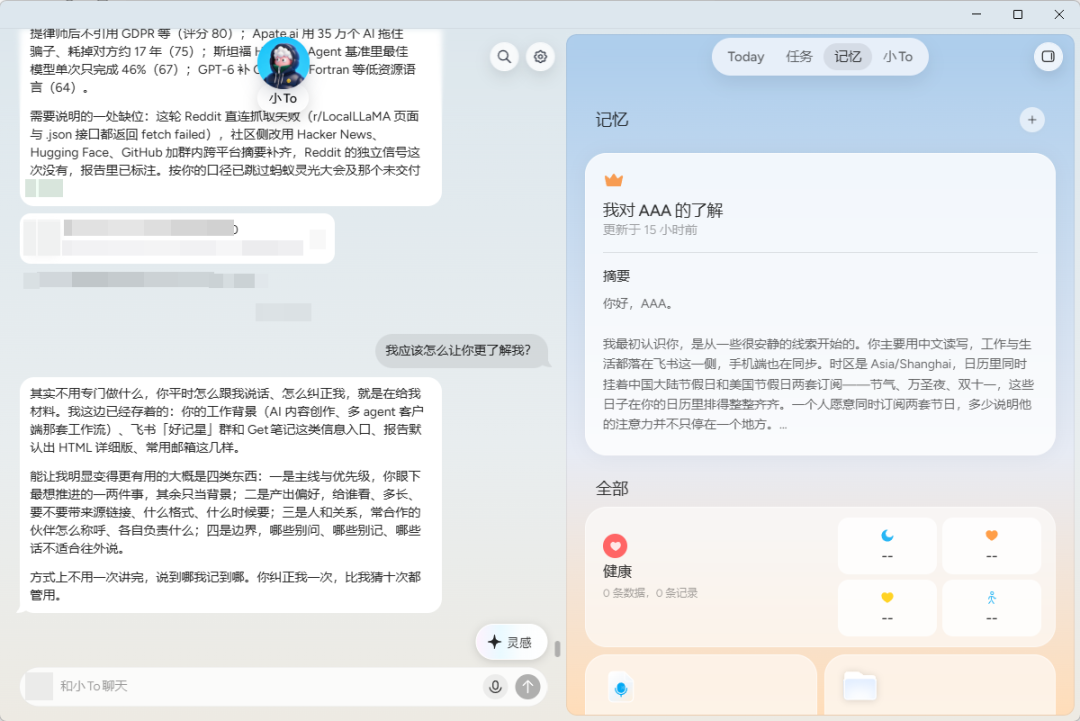Open the chat search magnifier icon
The height and width of the screenshot is (721, 1080).
(504, 56)
